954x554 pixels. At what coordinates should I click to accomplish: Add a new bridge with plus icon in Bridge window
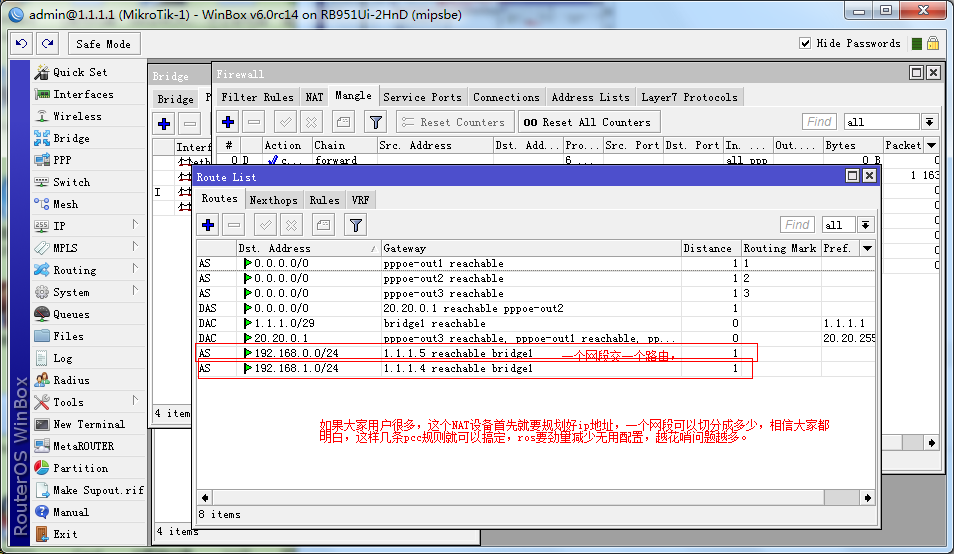point(164,124)
